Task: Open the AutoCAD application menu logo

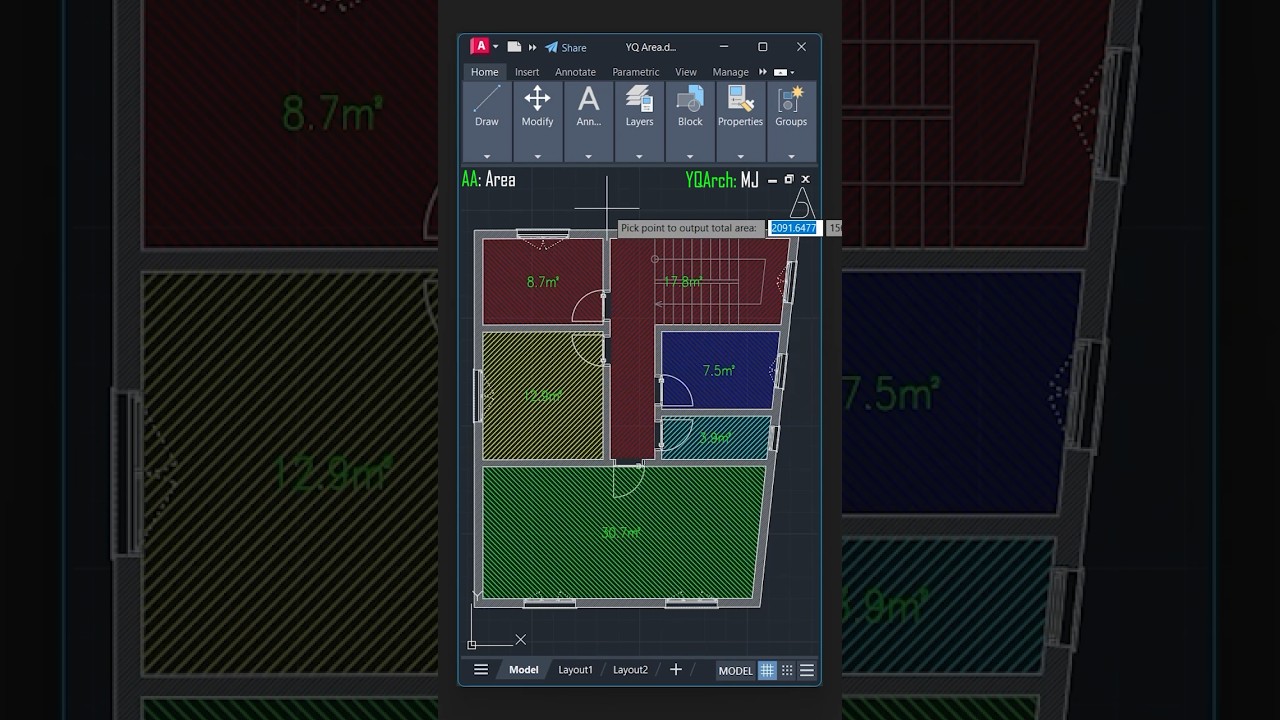Action: click(x=480, y=46)
